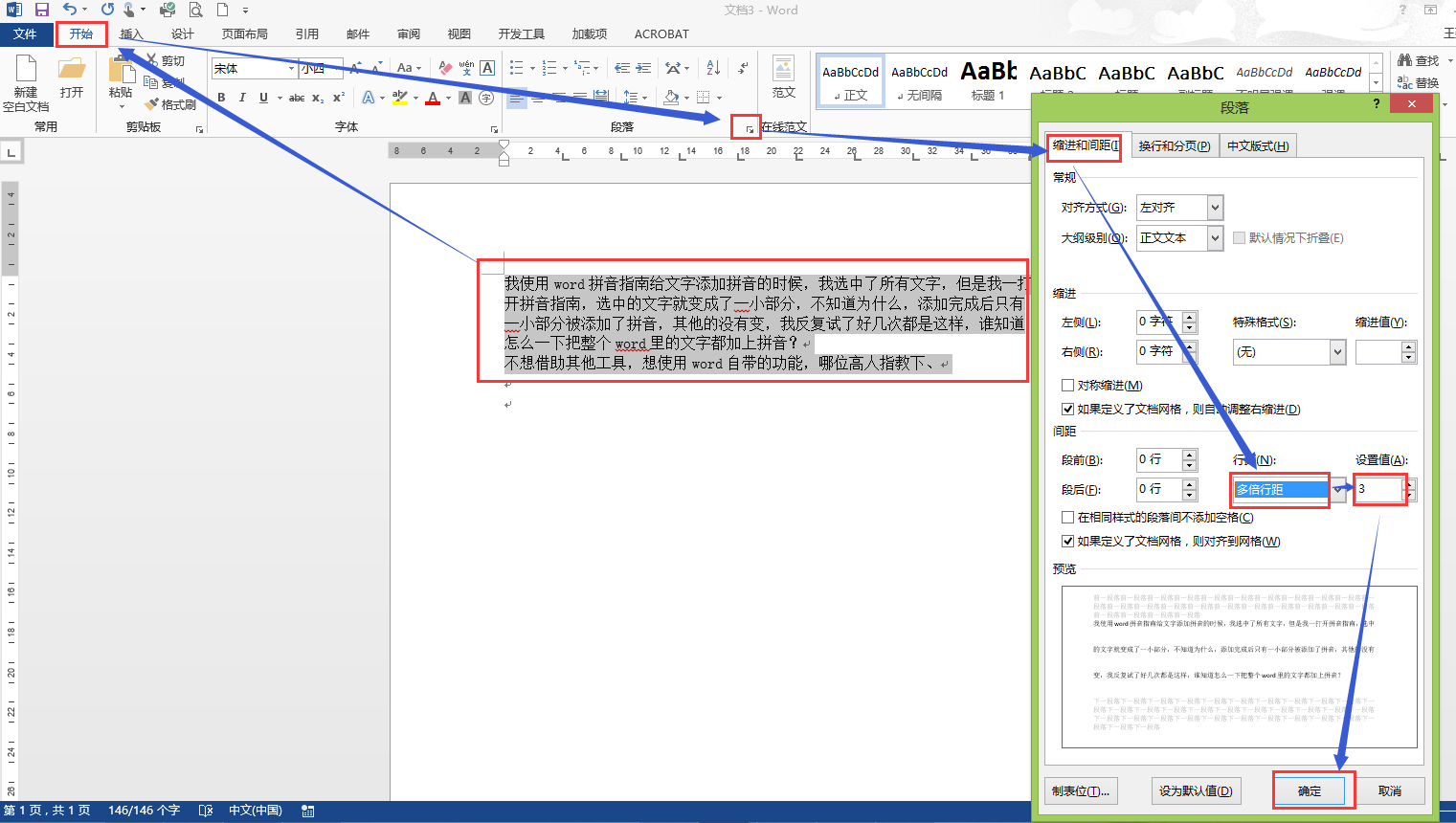
Task: Sort the selected paragraphs A to Z
Action: pyautogui.click(x=713, y=68)
